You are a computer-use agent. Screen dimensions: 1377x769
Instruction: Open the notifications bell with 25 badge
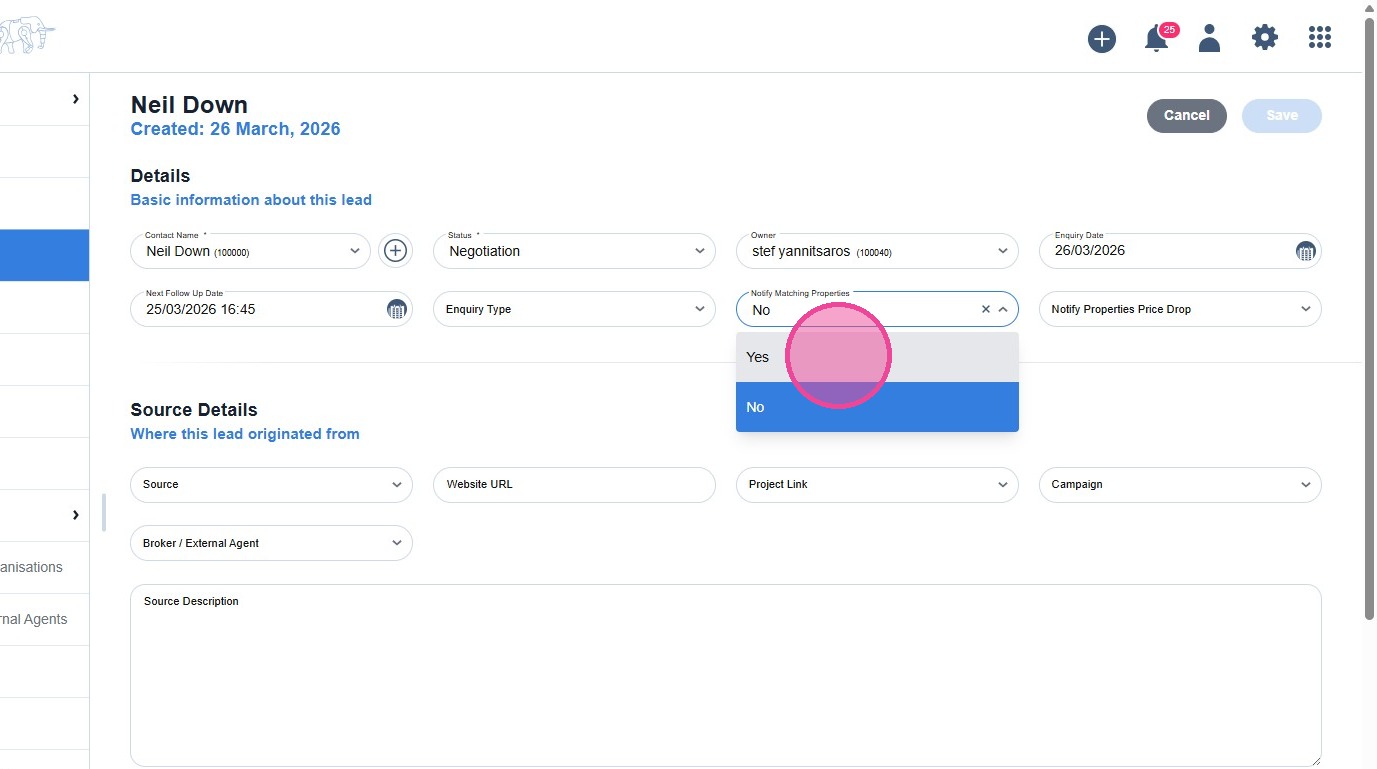click(1159, 38)
